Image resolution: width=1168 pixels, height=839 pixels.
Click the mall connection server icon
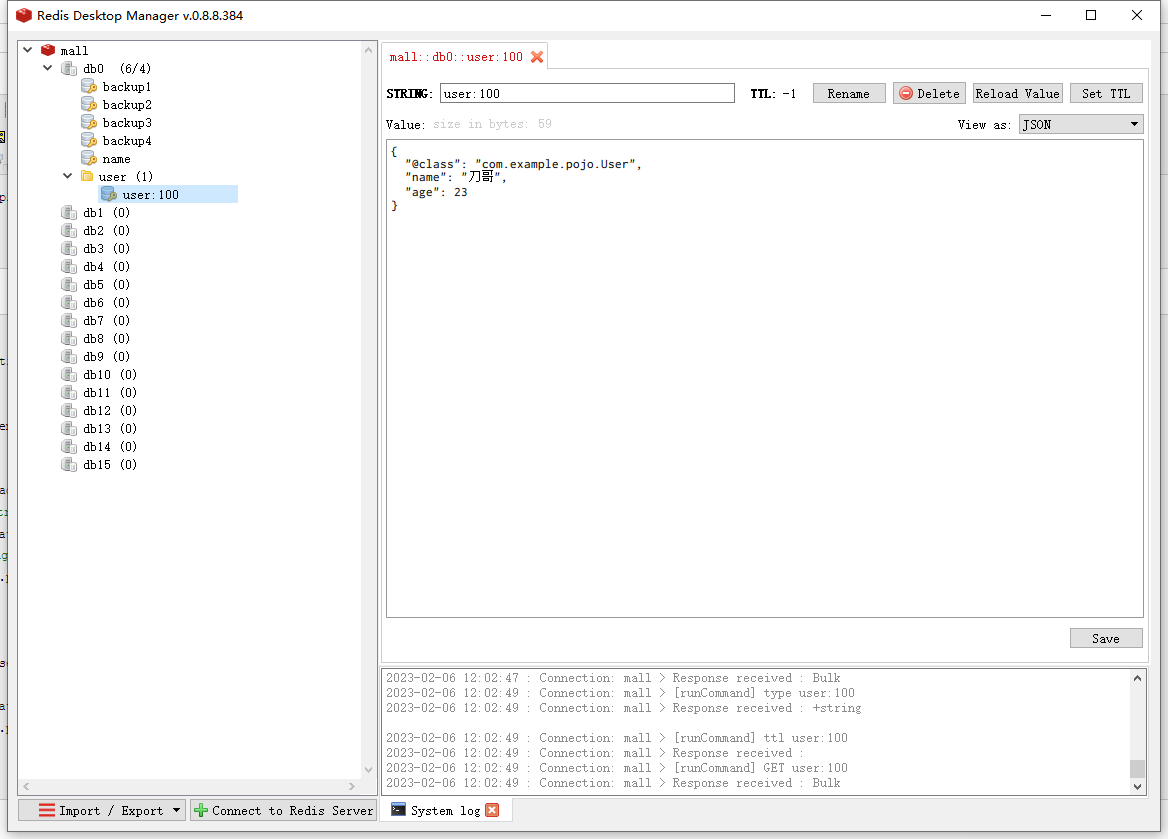(x=48, y=50)
